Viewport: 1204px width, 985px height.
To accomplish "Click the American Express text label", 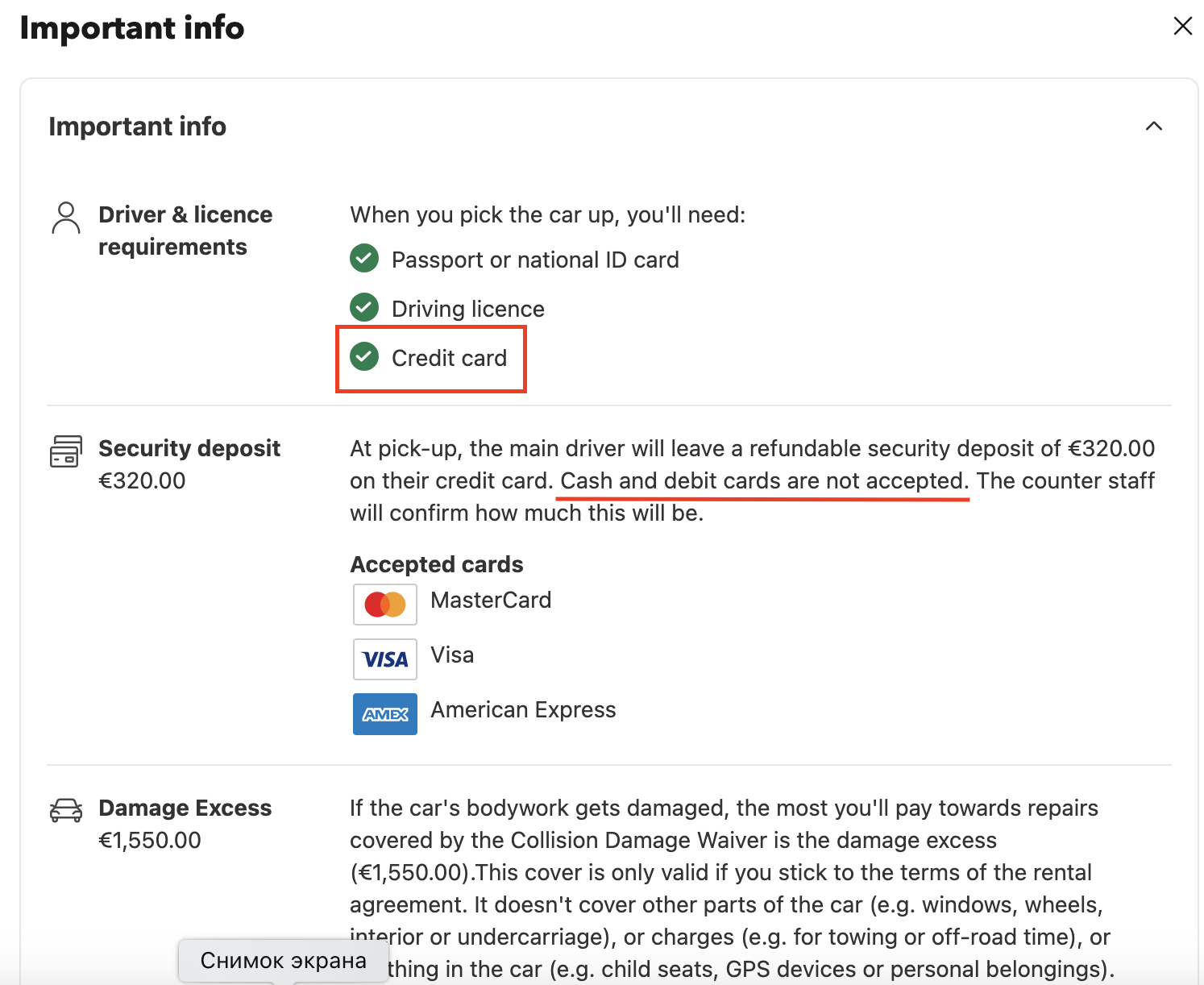I will click(523, 709).
